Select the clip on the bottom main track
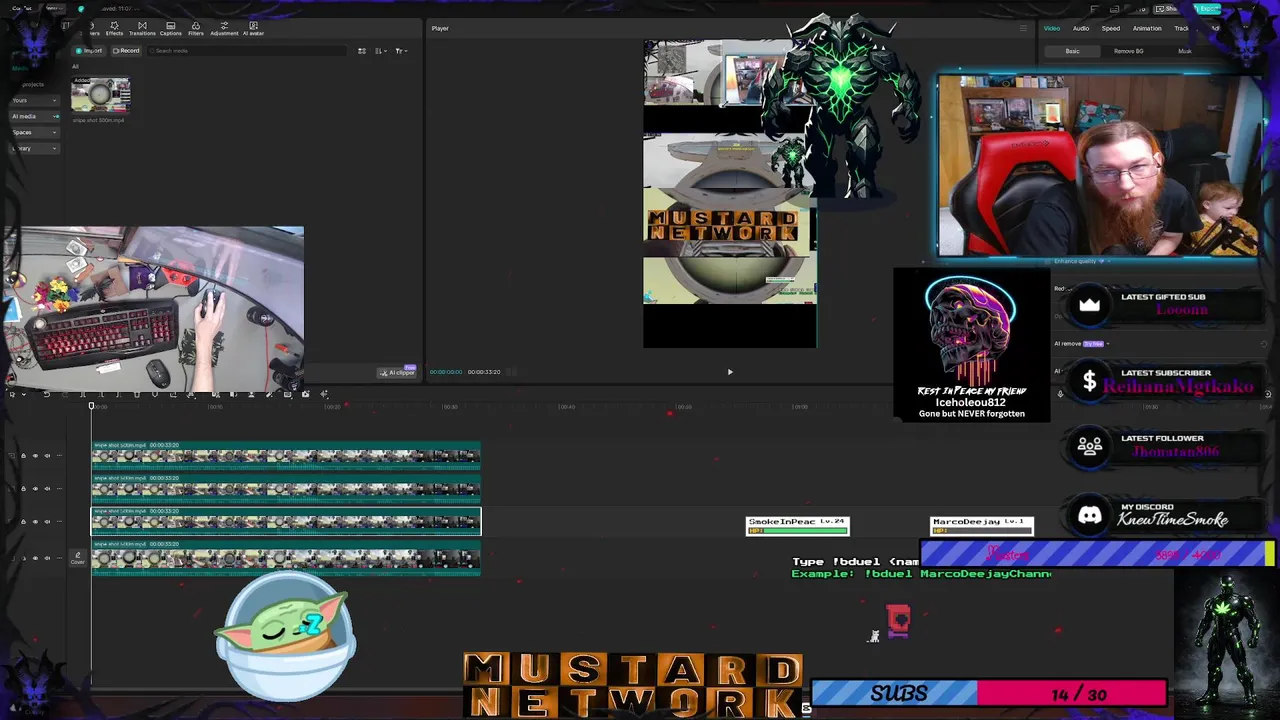The height and width of the screenshot is (720, 1280). point(286,558)
